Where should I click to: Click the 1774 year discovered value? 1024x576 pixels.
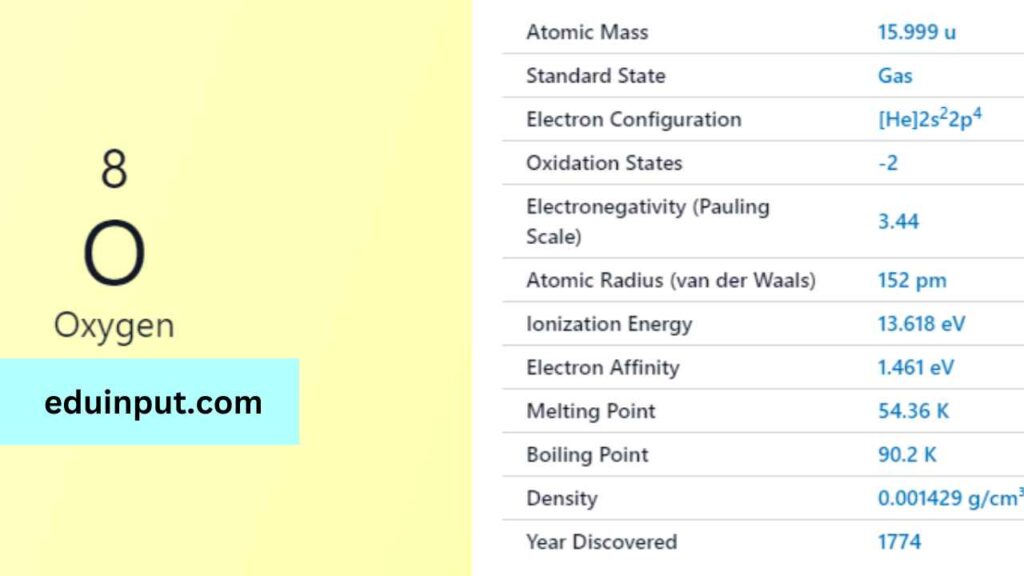coord(899,542)
